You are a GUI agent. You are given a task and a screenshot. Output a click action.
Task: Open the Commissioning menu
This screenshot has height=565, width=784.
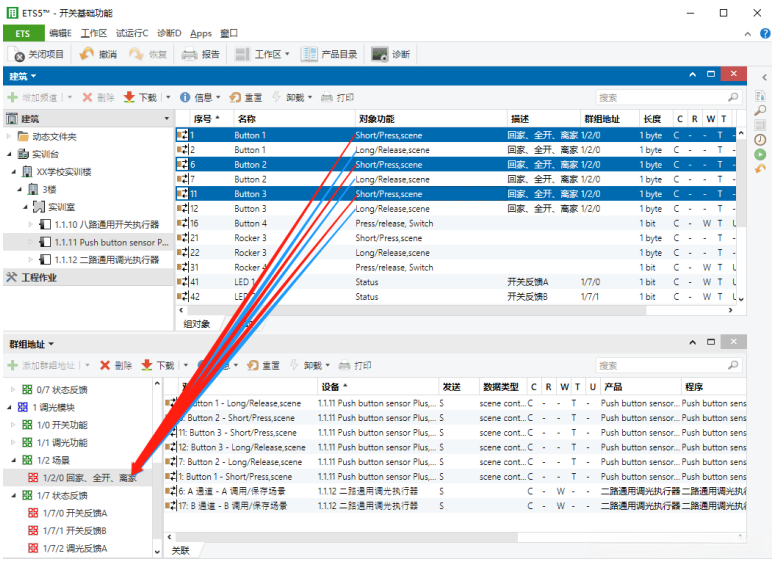[132, 34]
